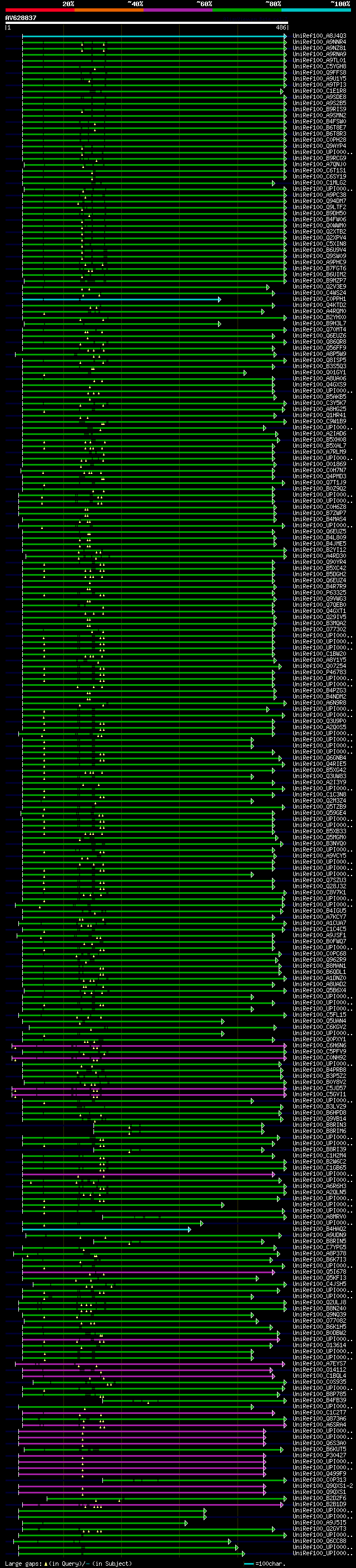Viewport: 356px width, 1568px height.
Task: Click hit label UniRef100_B9H3L7
Action: tap(319, 323)
